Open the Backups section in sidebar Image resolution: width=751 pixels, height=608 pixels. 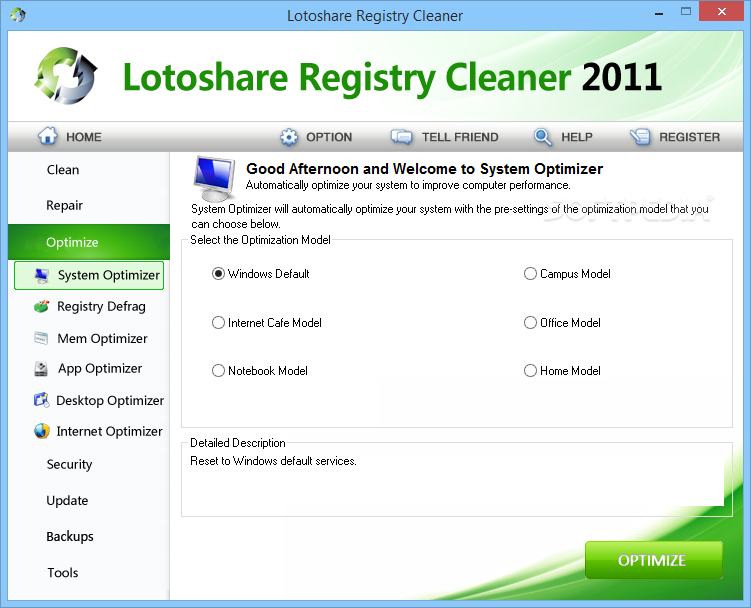pos(70,537)
